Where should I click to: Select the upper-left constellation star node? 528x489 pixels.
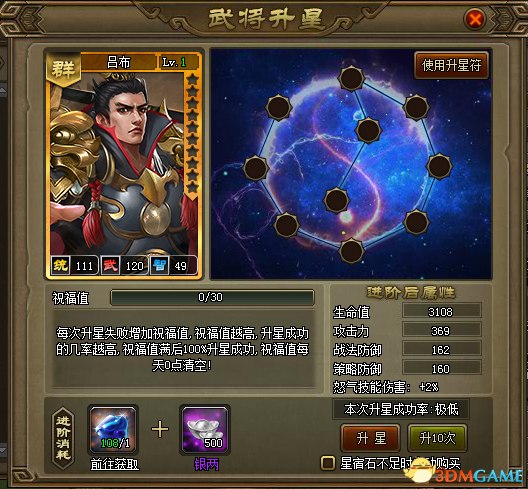pyautogui.click(x=278, y=107)
